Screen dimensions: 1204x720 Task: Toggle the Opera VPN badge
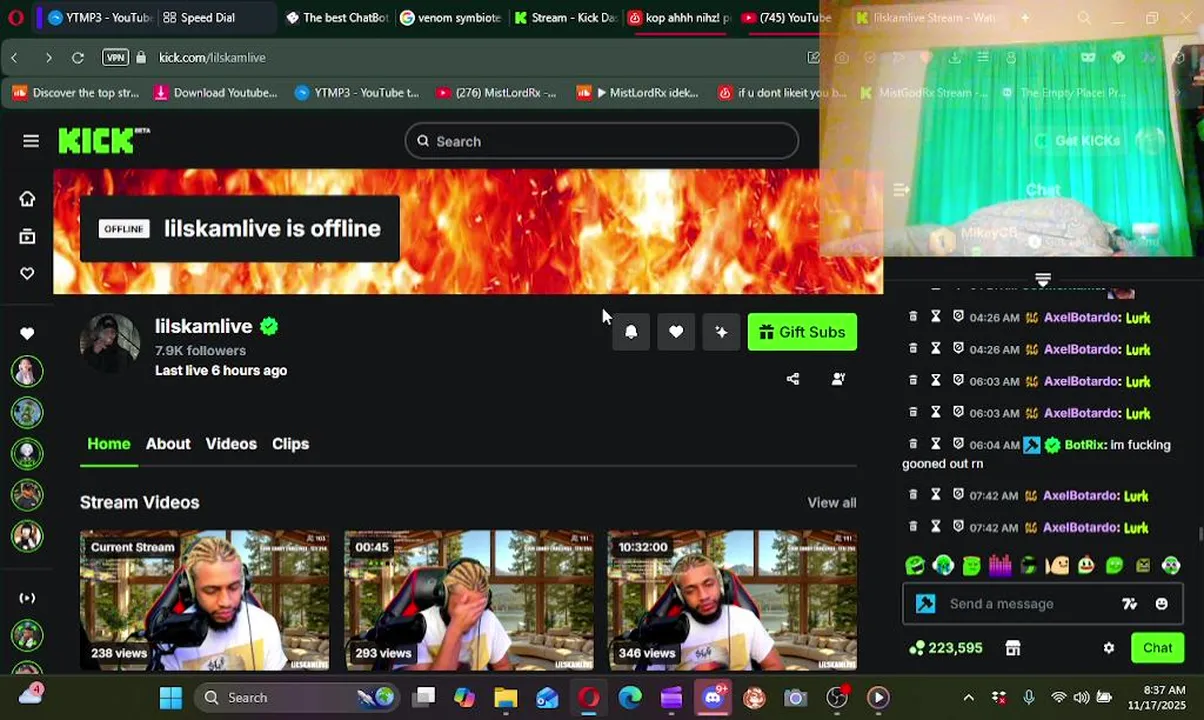(x=115, y=57)
